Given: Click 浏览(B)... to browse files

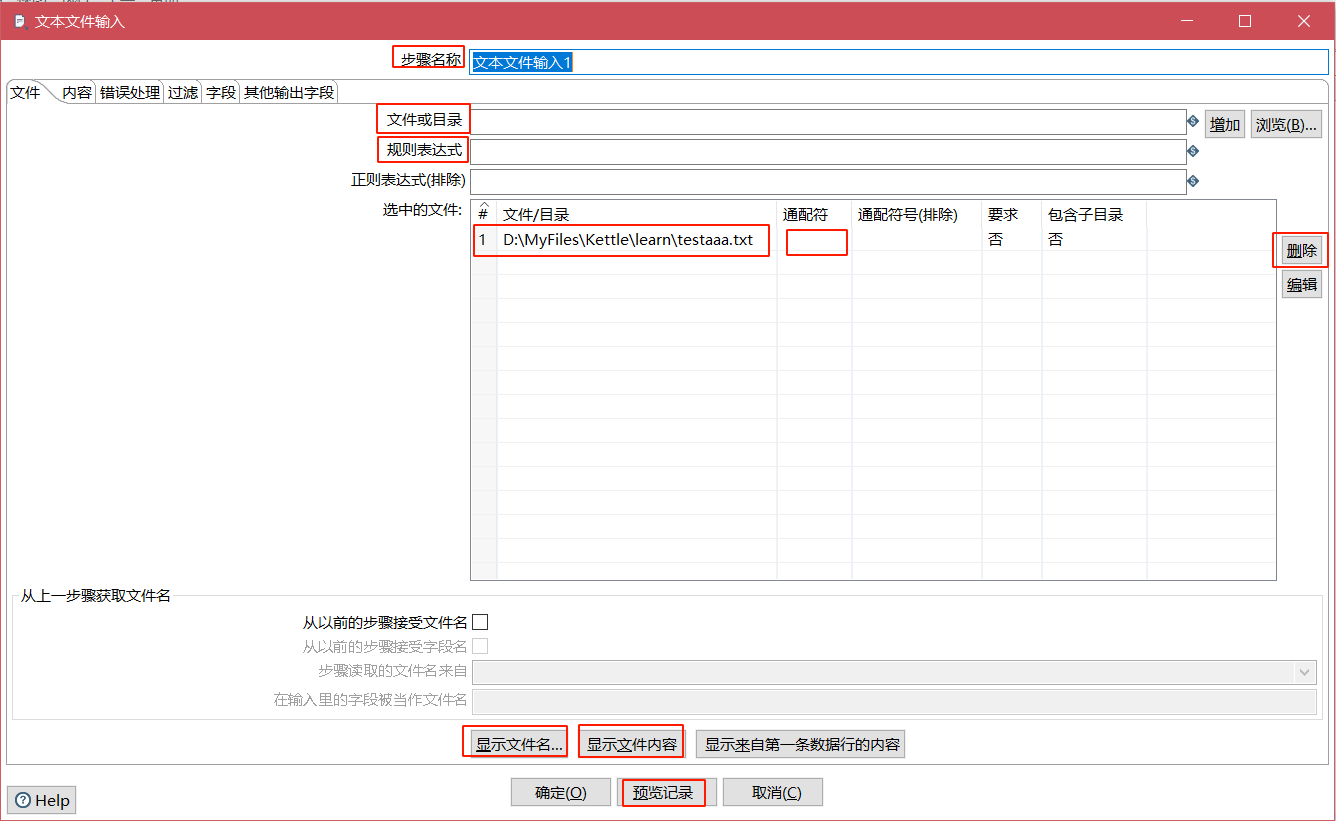Looking at the screenshot, I should pyautogui.click(x=1286, y=124).
